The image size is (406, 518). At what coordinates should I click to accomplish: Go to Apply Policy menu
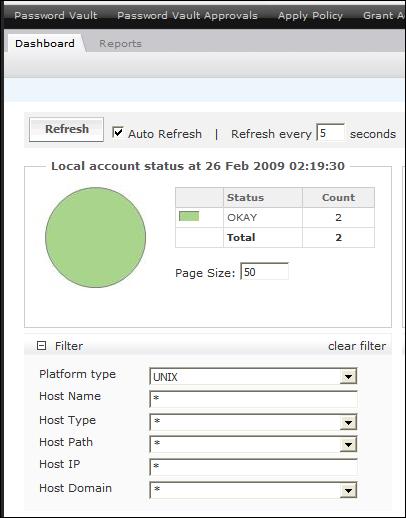pyautogui.click(x=310, y=16)
